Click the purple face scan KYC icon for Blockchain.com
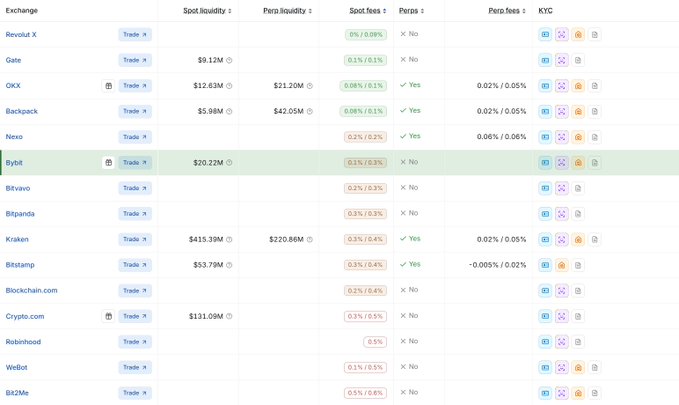 point(562,291)
